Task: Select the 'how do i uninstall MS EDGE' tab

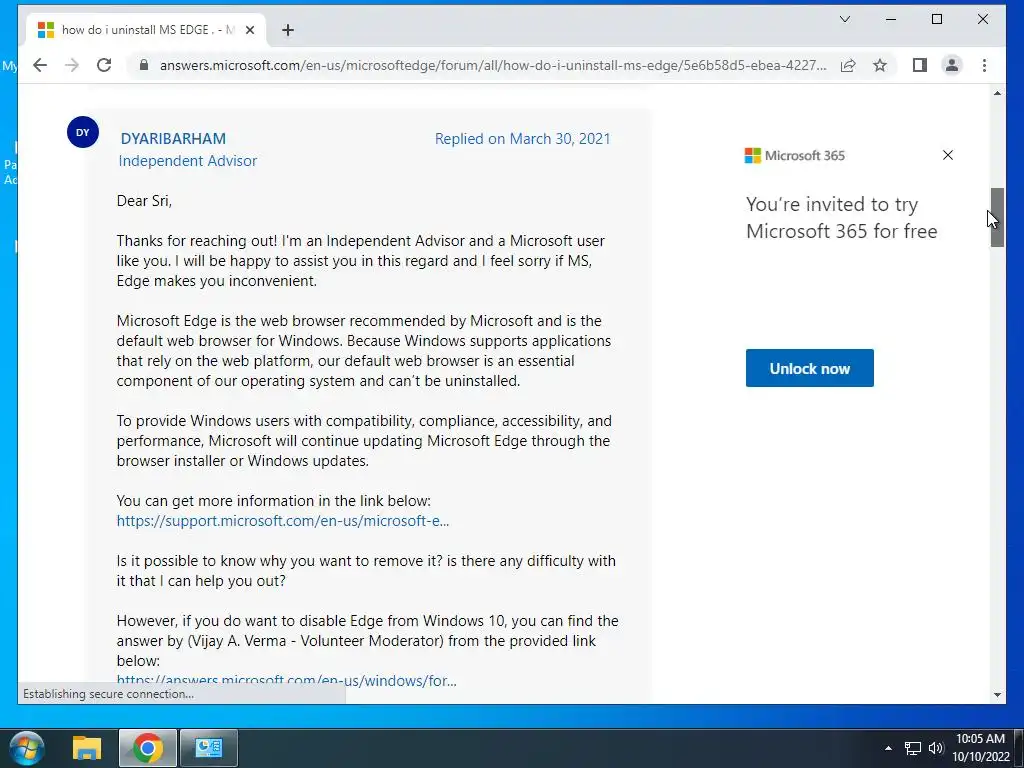Action: click(x=147, y=30)
